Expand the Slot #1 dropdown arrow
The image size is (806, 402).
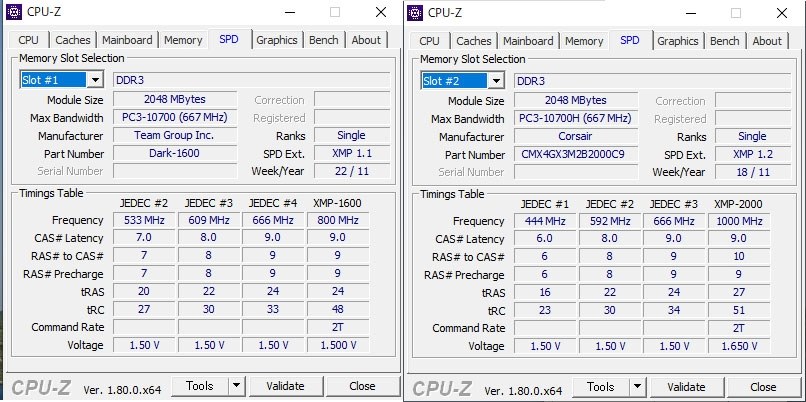(x=95, y=80)
